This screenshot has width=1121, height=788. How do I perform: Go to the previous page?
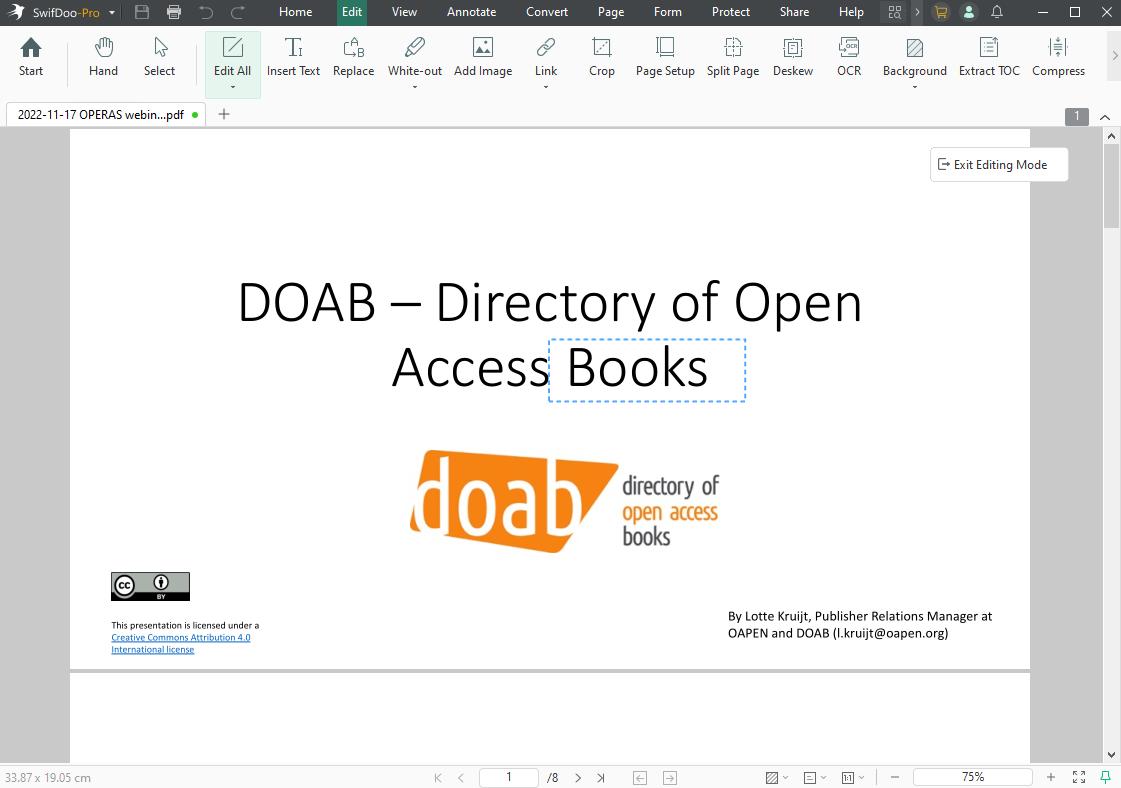461,777
